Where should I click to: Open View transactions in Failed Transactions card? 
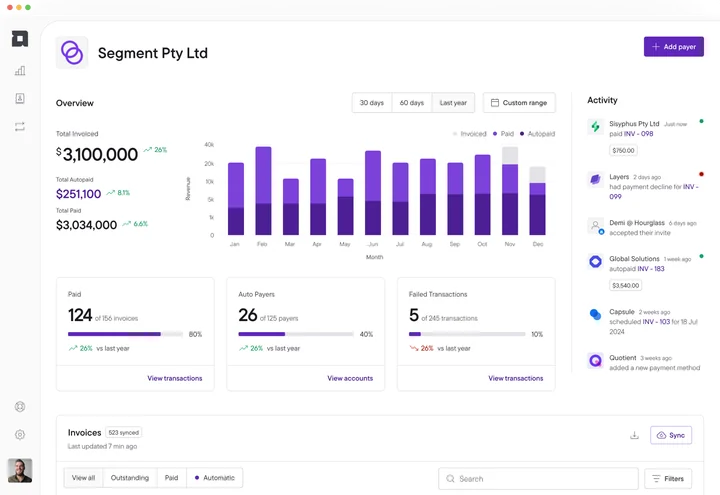click(x=516, y=378)
